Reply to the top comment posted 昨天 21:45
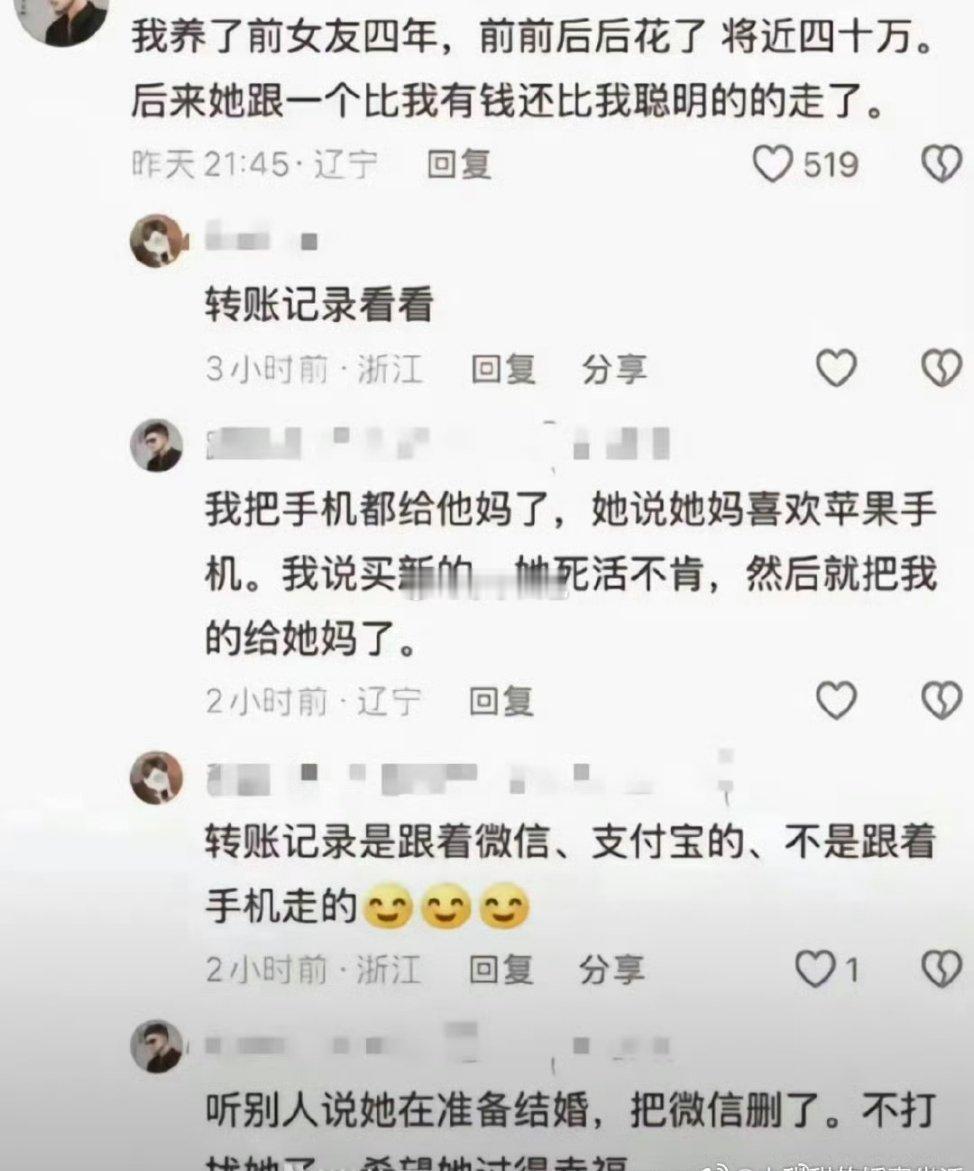 [x=459, y=164]
